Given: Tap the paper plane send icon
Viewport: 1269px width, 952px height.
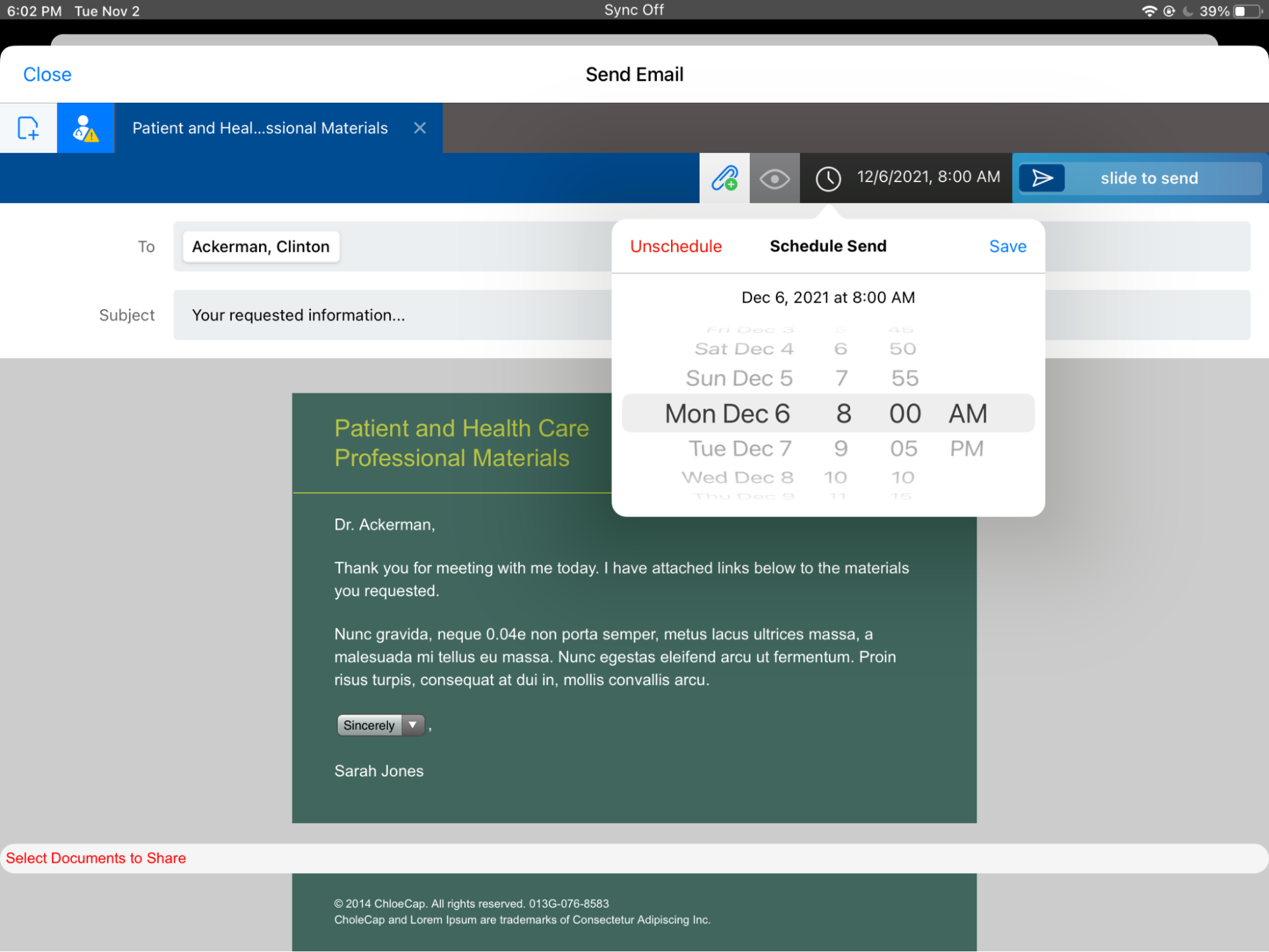Looking at the screenshot, I should click(x=1042, y=178).
